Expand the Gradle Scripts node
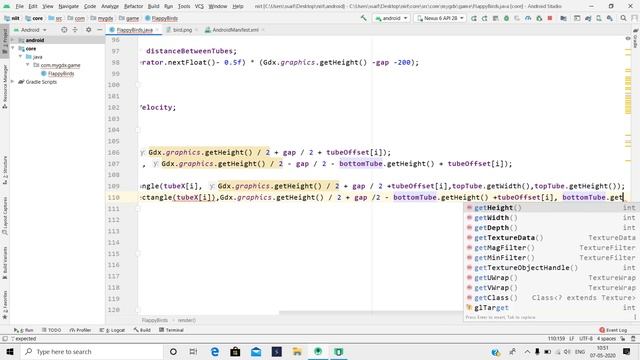640x360 pixels. click(13, 82)
